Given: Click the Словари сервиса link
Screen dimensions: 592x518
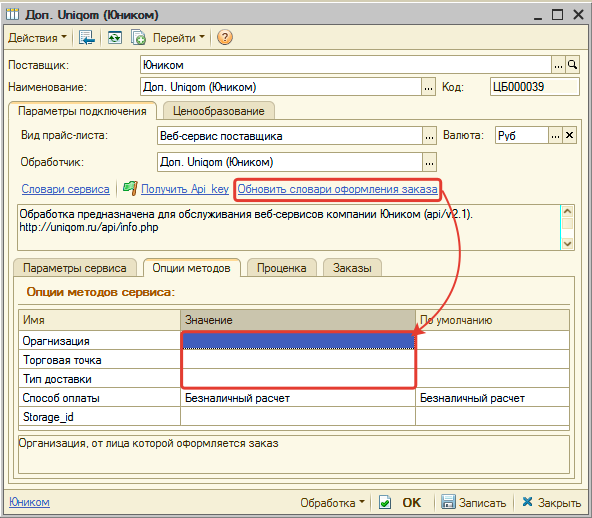Looking at the screenshot, I should point(65,189).
